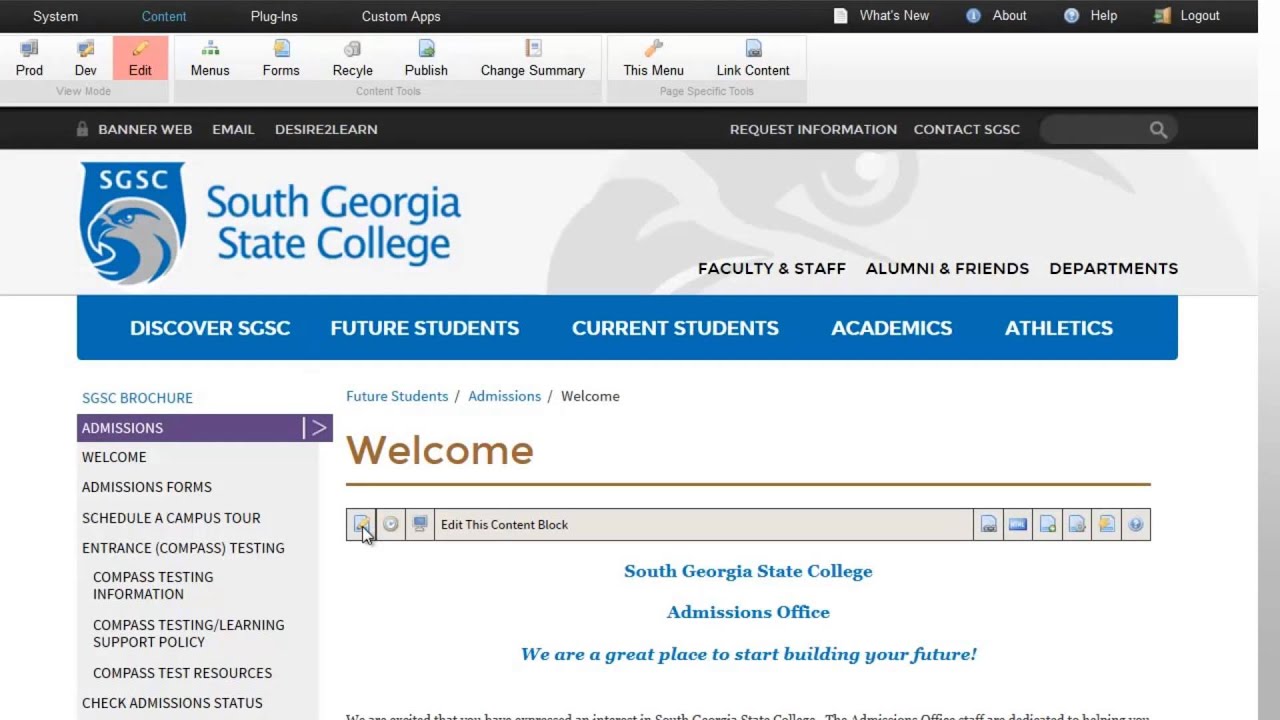Viewport: 1280px width, 720px height.
Task: Click the website search magnifier icon
Action: point(1158,130)
